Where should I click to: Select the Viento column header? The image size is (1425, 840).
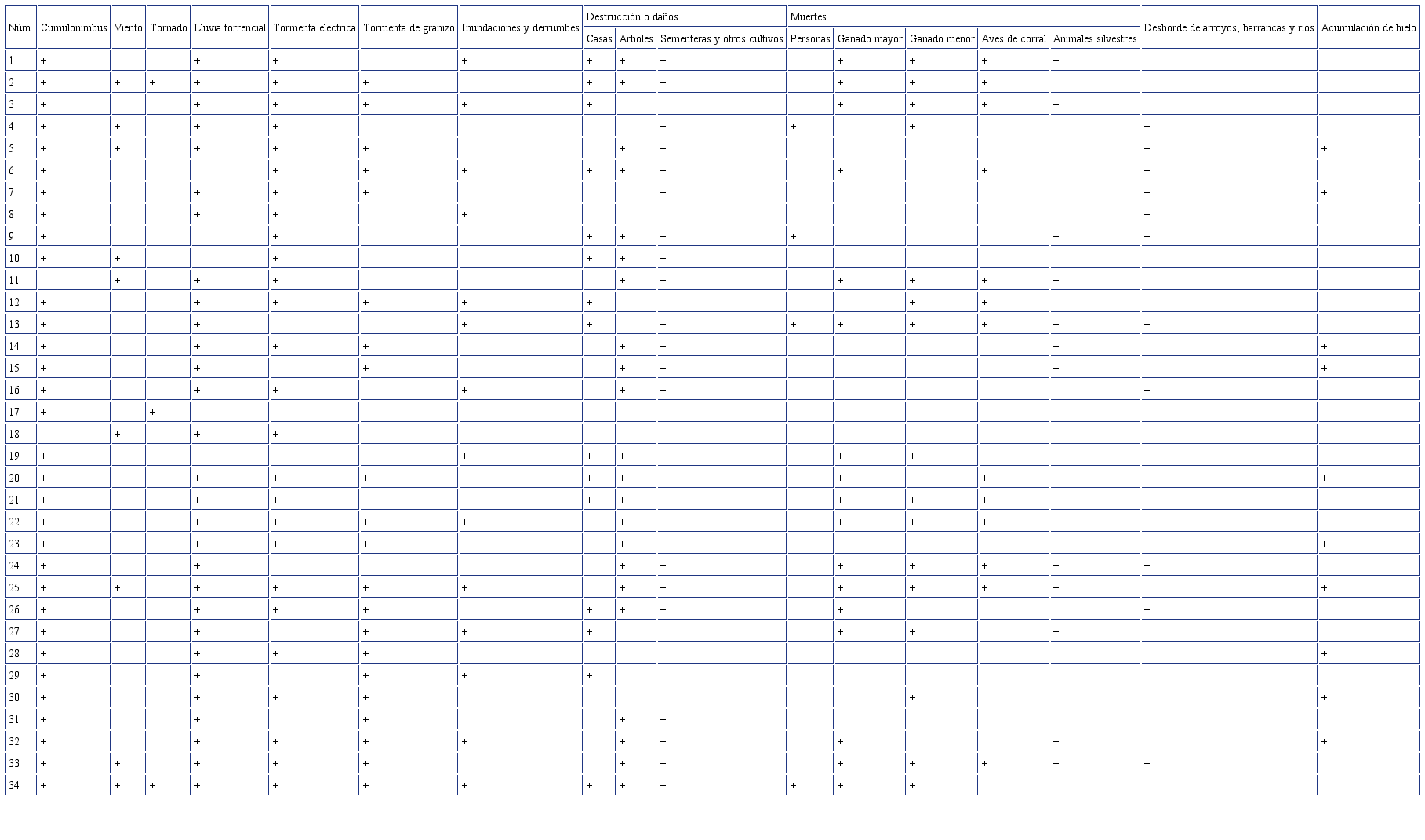128,27
